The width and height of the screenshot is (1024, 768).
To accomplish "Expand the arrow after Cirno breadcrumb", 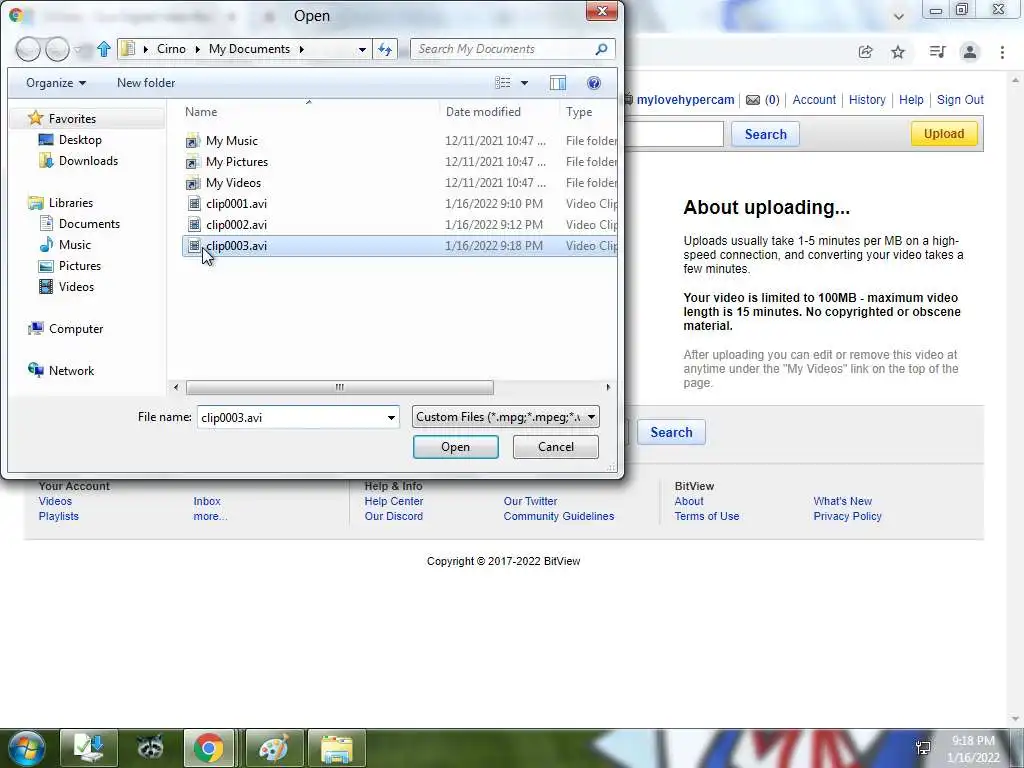I will [197, 49].
